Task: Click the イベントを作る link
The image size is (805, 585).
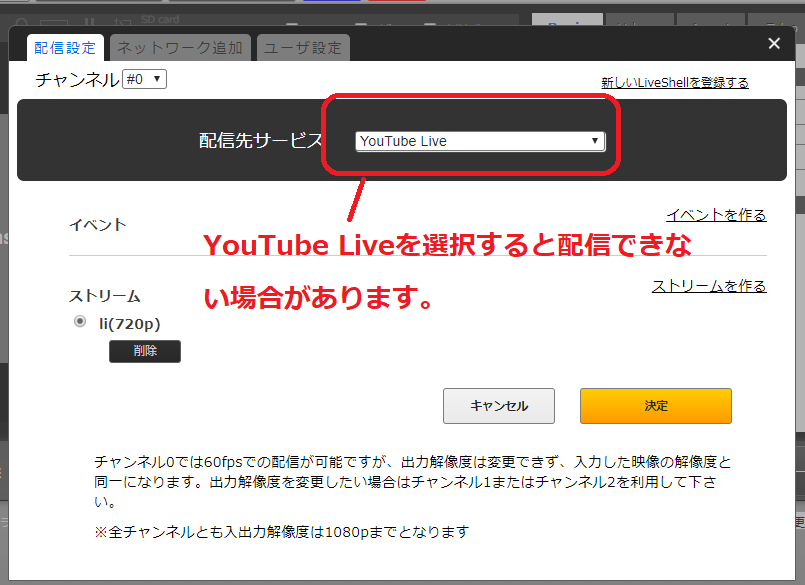Action: (716, 215)
